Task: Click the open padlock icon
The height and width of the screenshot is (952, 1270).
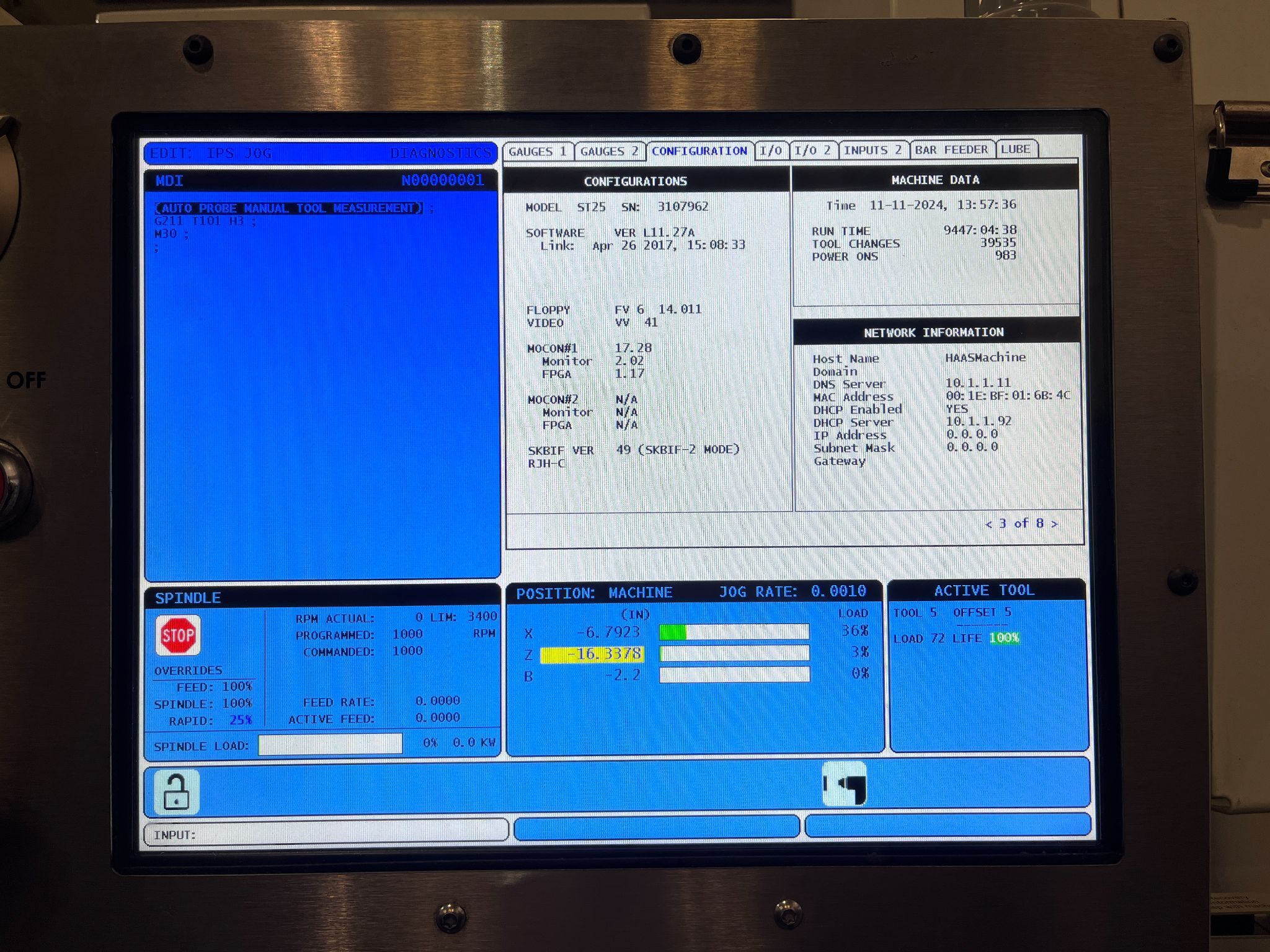Action: [x=177, y=792]
